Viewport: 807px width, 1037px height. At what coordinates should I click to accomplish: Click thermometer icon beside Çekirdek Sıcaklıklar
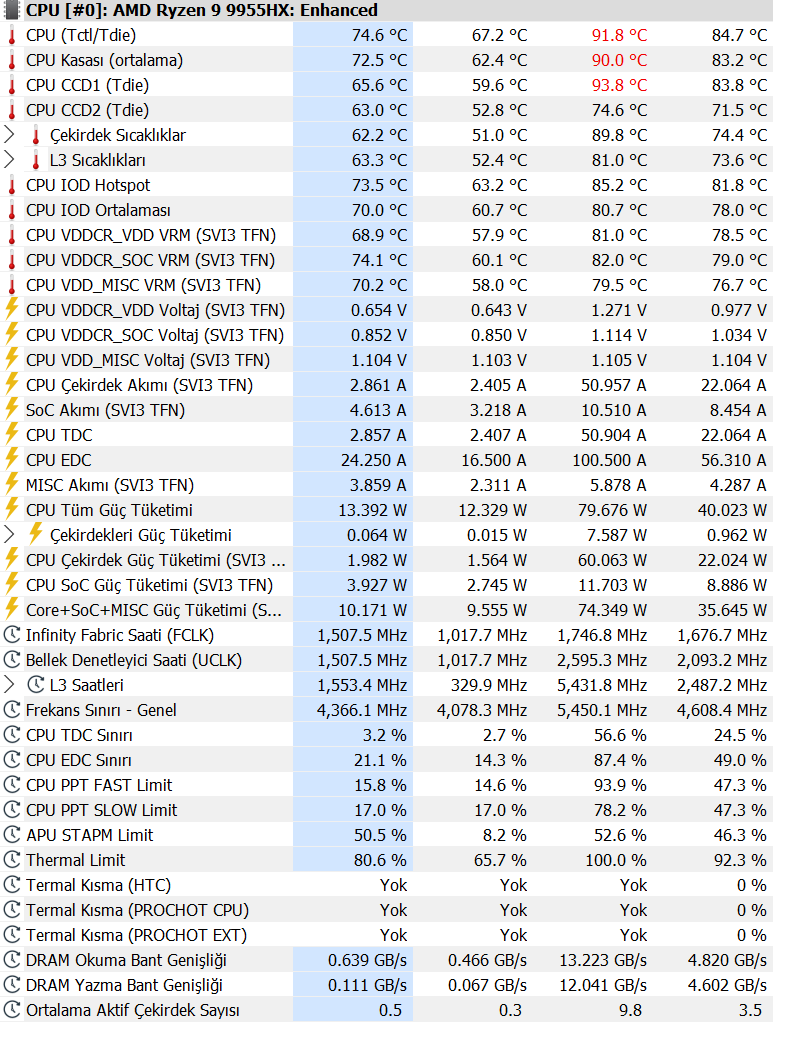(36, 136)
